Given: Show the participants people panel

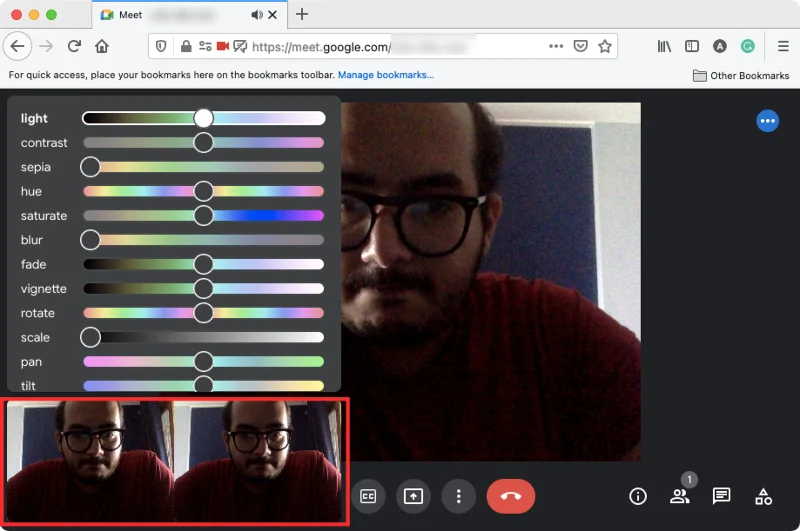Looking at the screenshot, I should tap(680, 496).
